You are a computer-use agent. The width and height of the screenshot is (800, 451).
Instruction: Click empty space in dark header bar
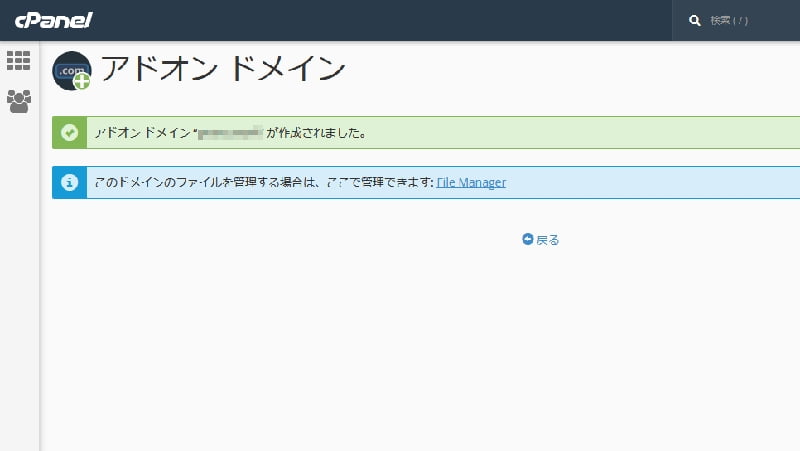(400, 20)
